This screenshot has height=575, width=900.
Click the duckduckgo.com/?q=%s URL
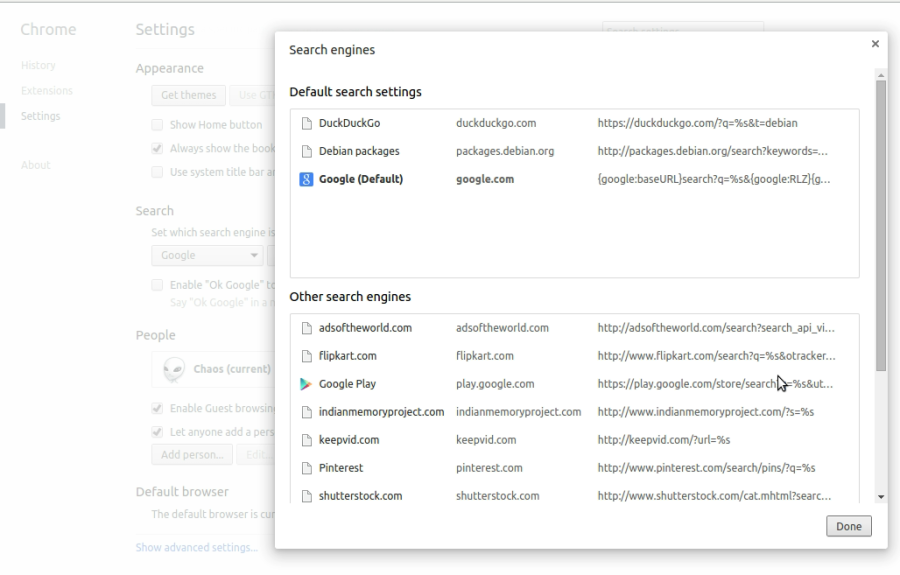coord(697,123)
